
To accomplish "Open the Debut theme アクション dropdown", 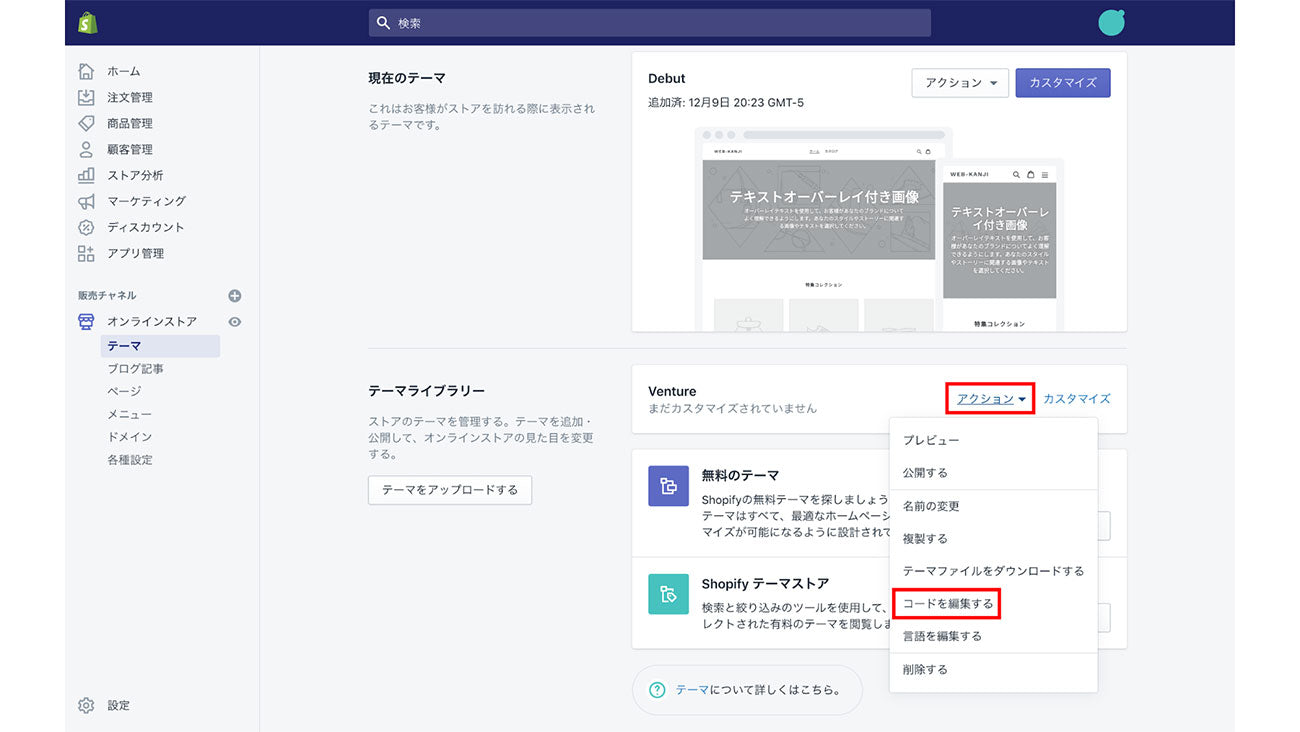I will coord(960,83).
